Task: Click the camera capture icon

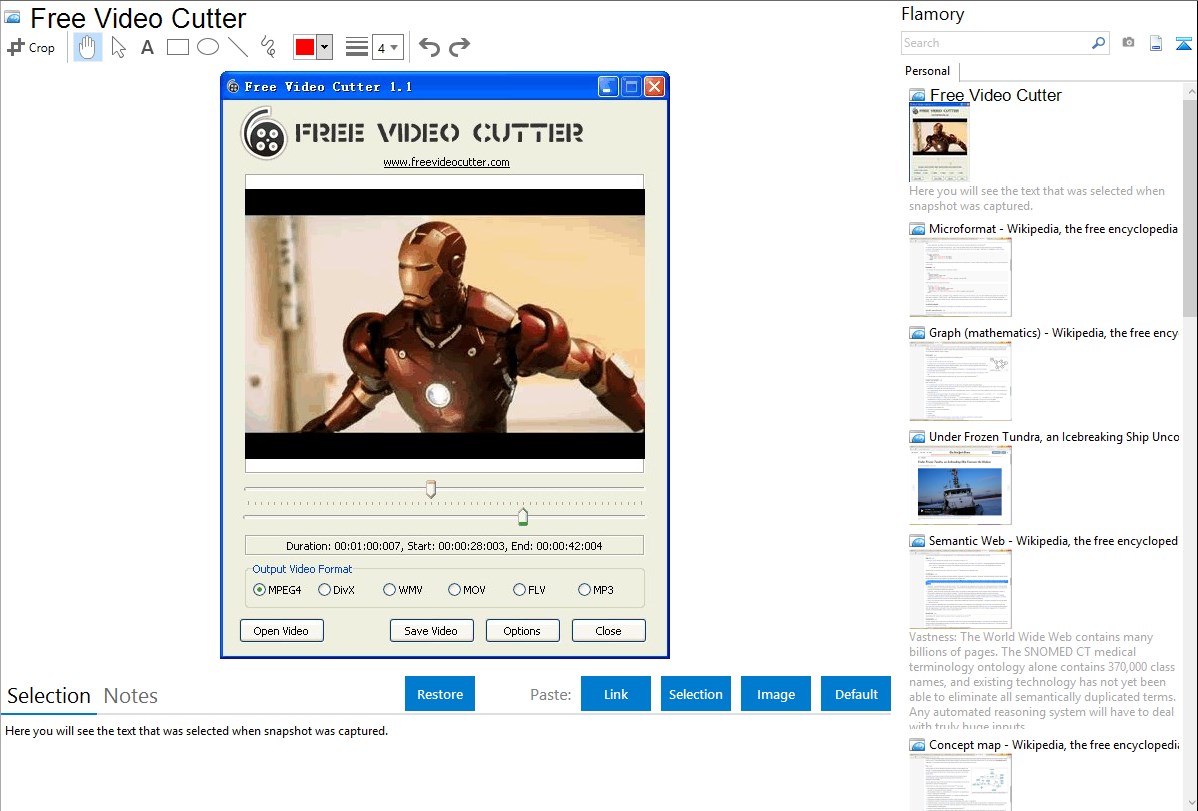Action: pos(1128,43)
